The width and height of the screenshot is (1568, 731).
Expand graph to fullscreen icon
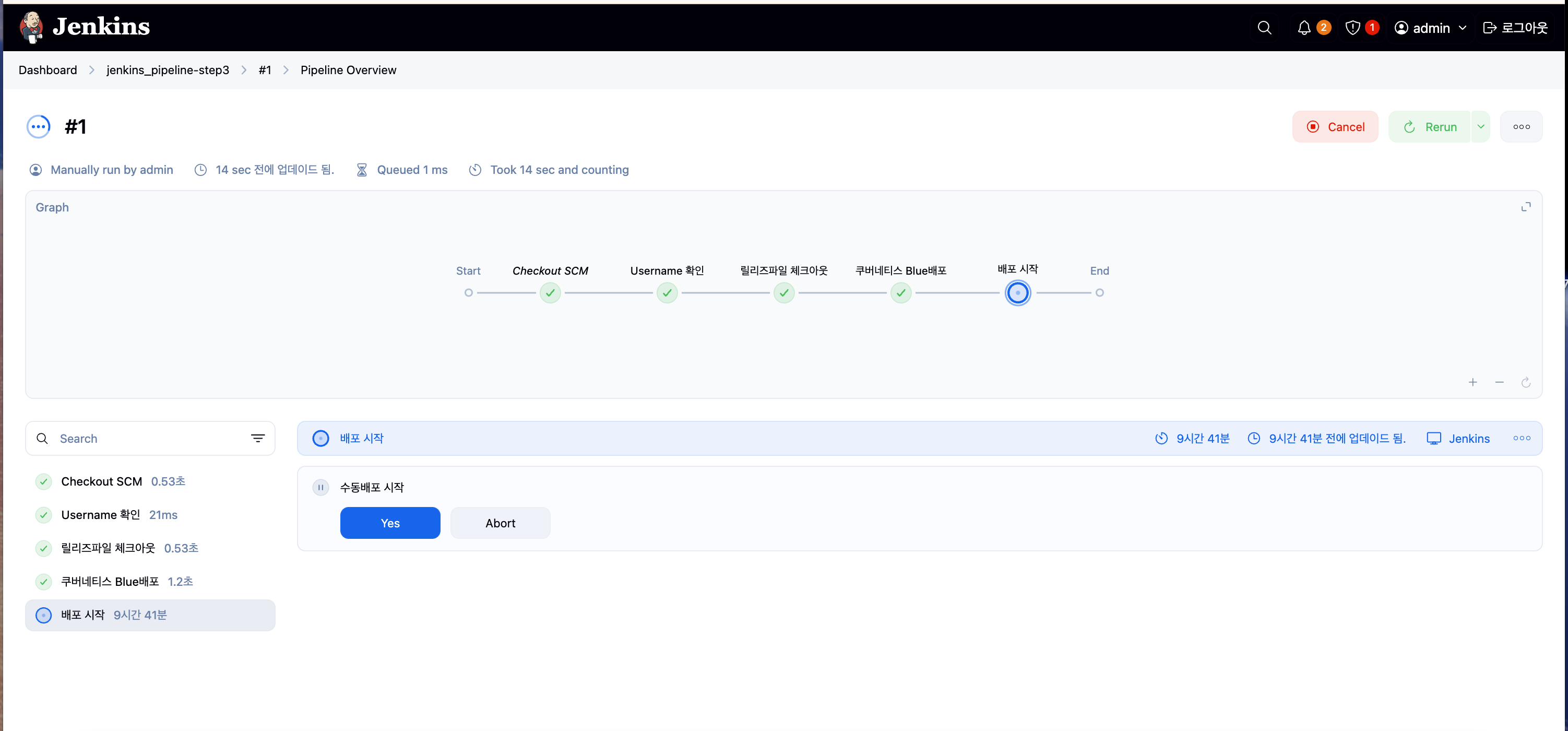[x=1525, y=208]
